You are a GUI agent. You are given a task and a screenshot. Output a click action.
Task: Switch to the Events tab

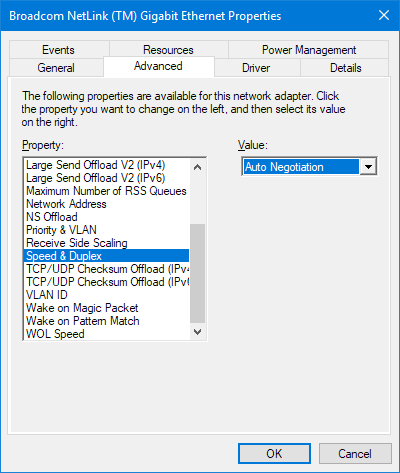pos(59,50)
